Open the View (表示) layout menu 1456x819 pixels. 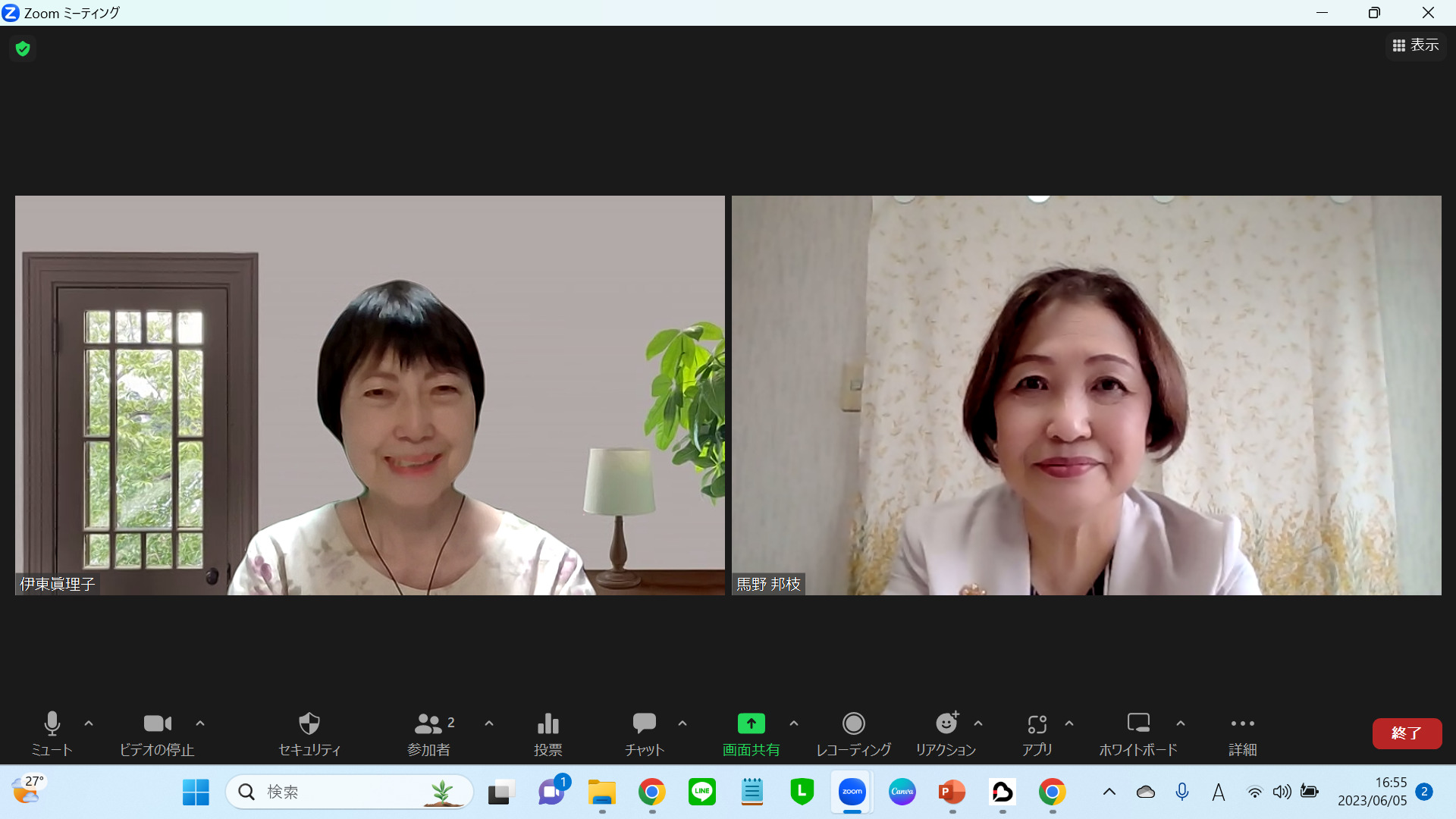1415,45
